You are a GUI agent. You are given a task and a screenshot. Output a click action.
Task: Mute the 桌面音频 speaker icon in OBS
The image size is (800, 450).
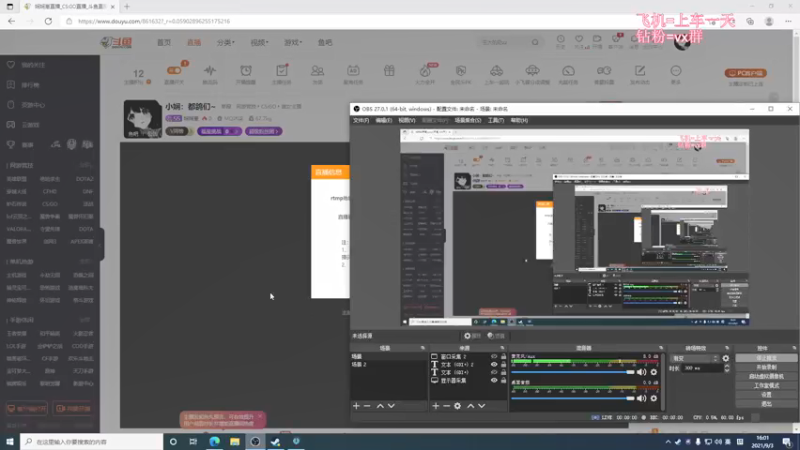pyautogui.click(x=641, y=398)
